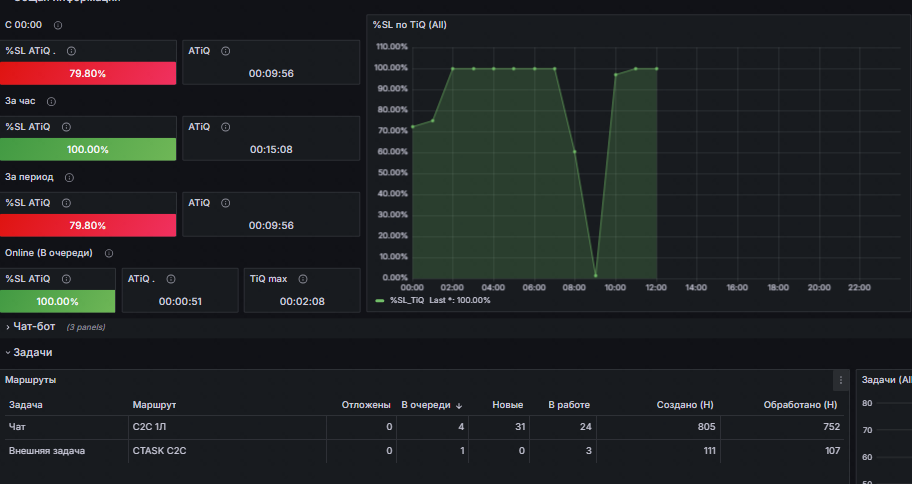This screenshot has height=484, width=912.
Task: Click the green 100.00% value in Online section
Action: click(x=58, y=301)
